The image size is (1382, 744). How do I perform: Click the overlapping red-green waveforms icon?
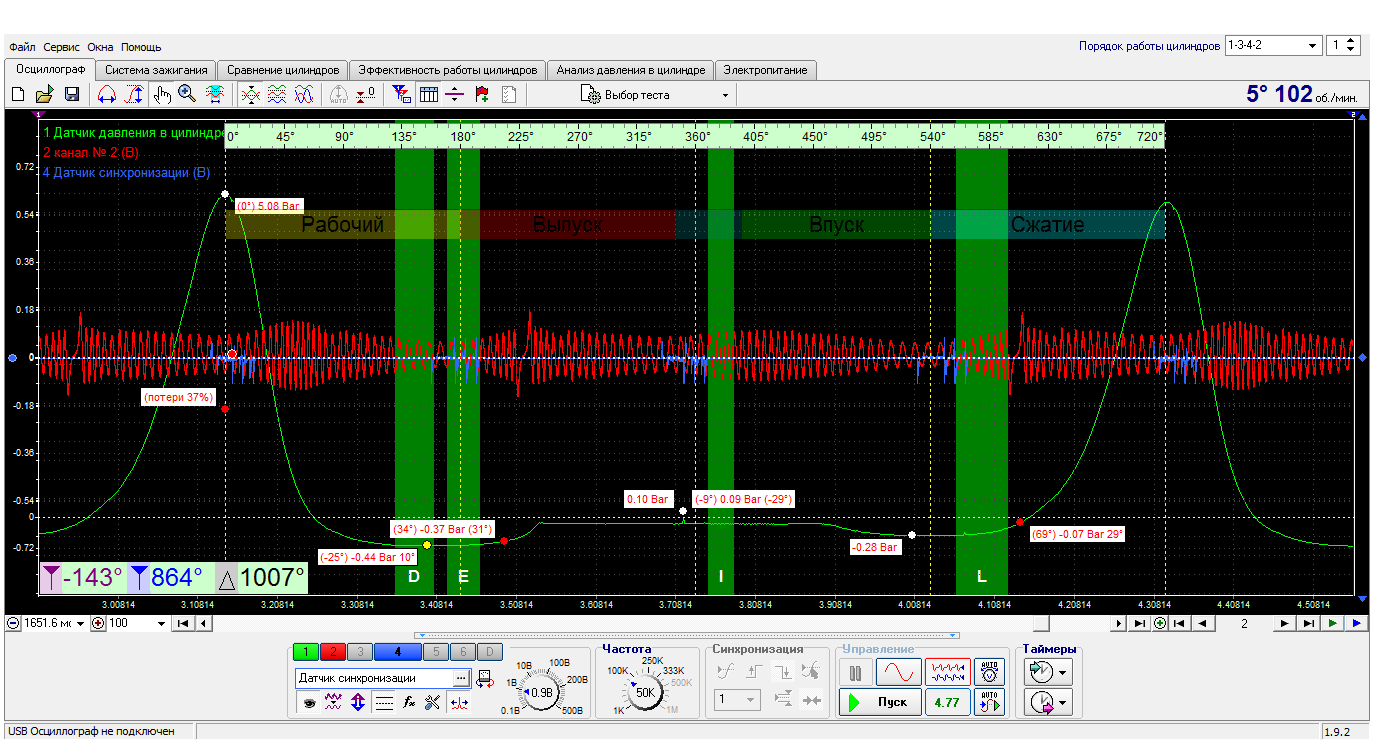[250, 95]
